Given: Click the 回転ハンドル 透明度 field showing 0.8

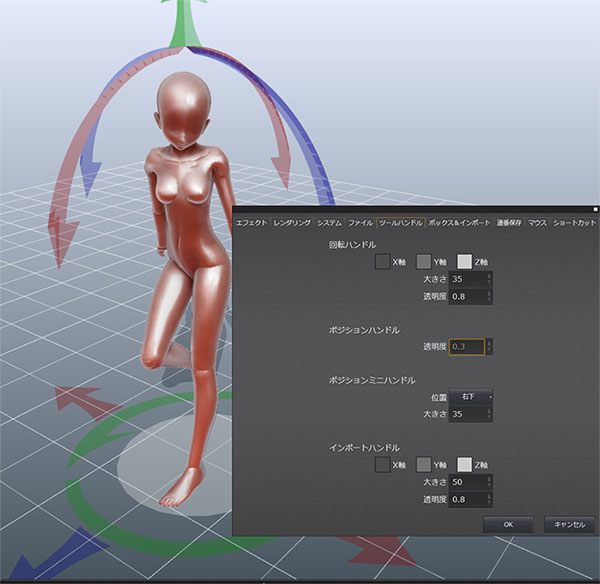Looking at the screenshot, I should [467, 296].
